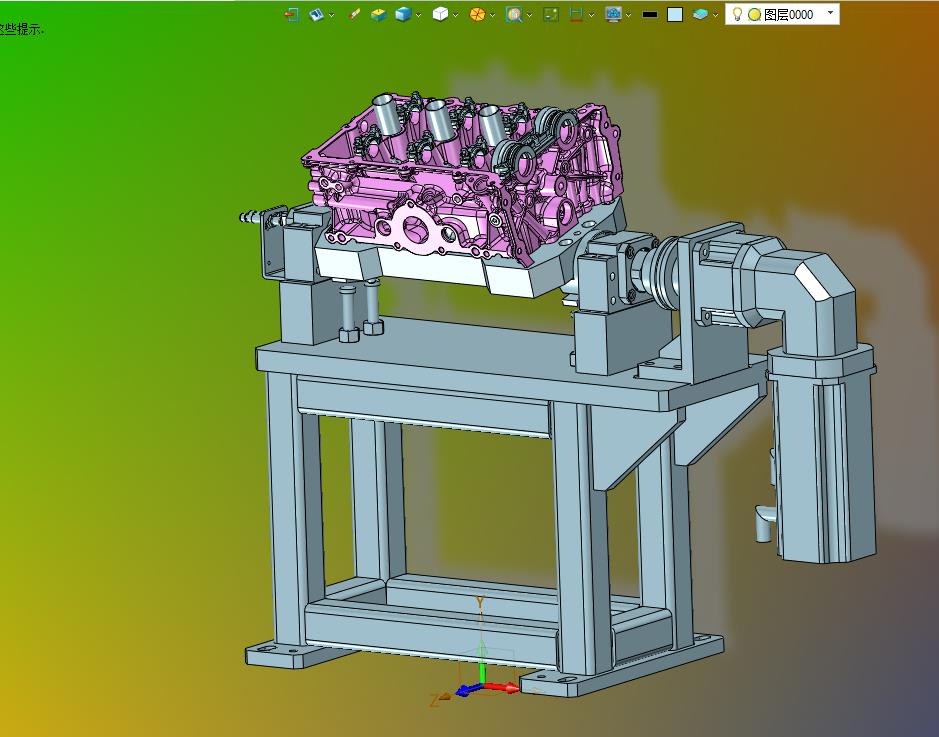Click the blue view orientation icon
This screenshot has height=737, width=939.
click(x=317, y=14)
